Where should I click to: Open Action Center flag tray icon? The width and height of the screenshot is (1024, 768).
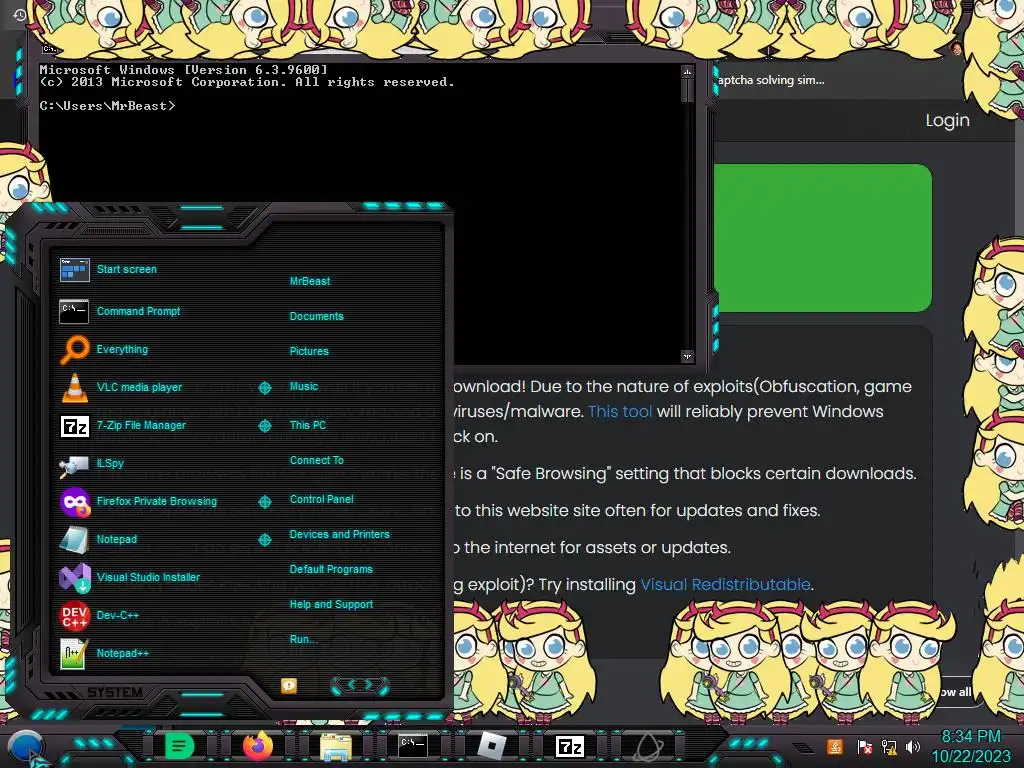(865, 746)
